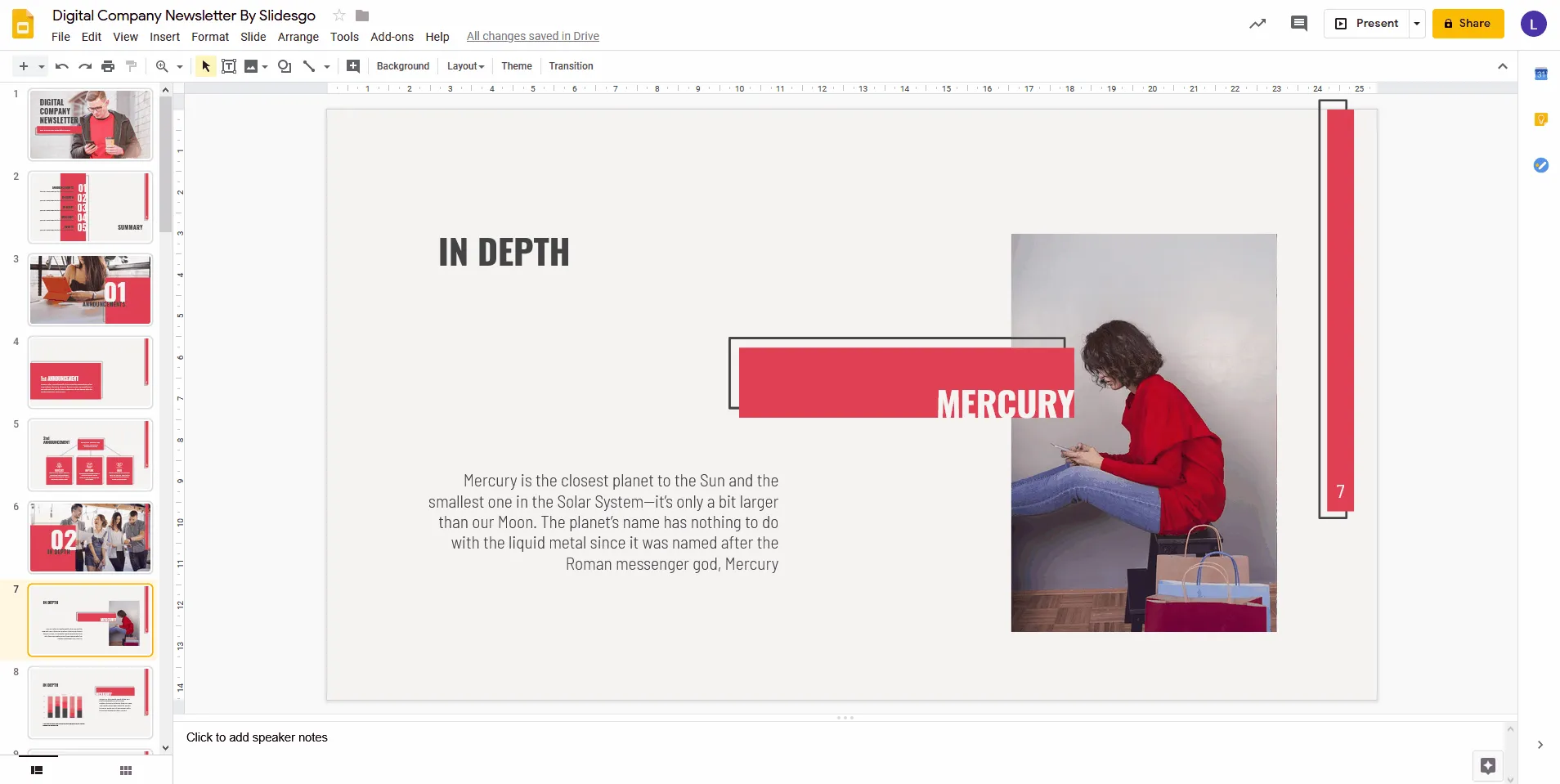
Task: Switch to filmstrip view
Action: pyautogui.click(x=37, y=770)
